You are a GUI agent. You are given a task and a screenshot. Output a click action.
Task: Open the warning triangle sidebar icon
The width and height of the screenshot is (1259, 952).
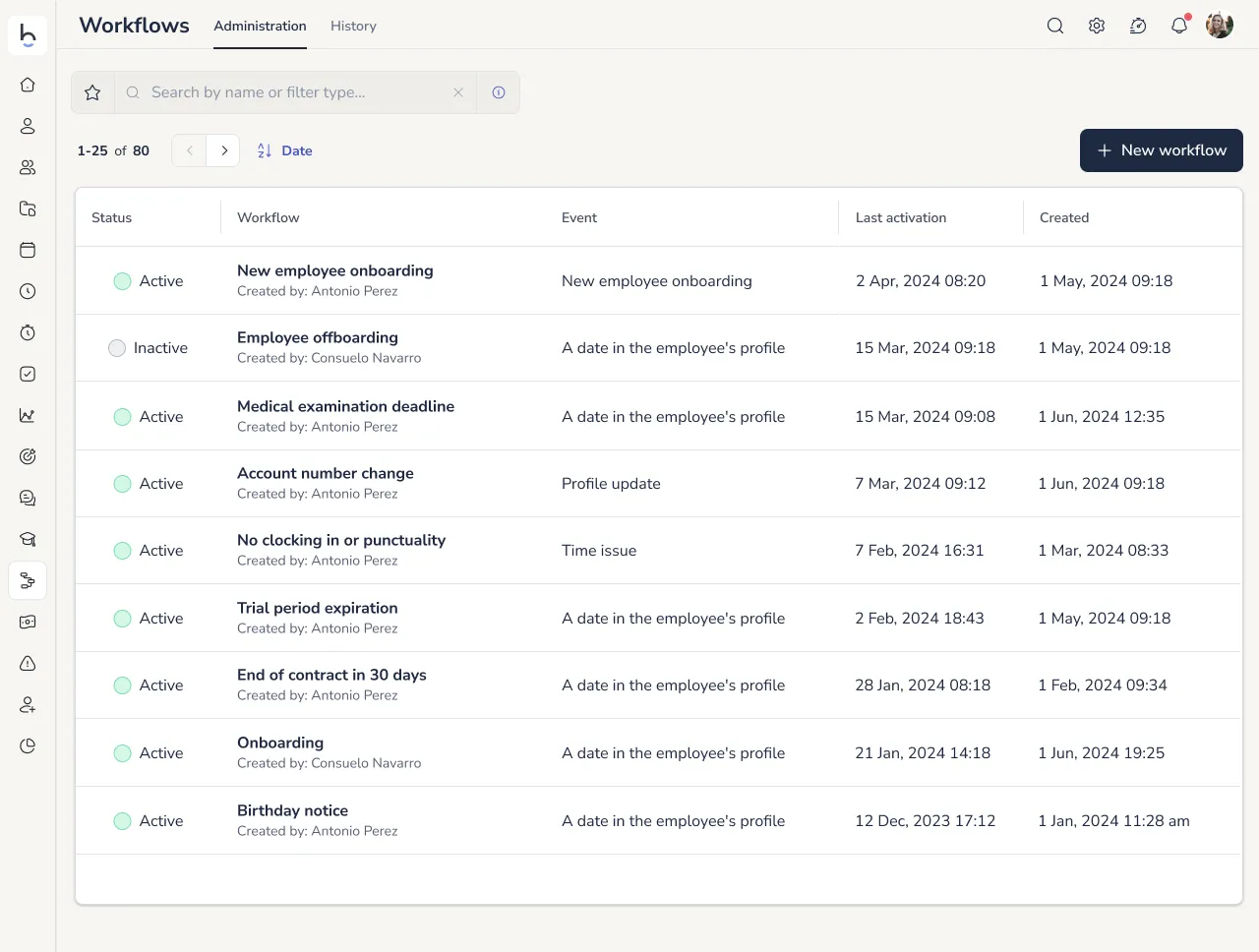(28, 663)
